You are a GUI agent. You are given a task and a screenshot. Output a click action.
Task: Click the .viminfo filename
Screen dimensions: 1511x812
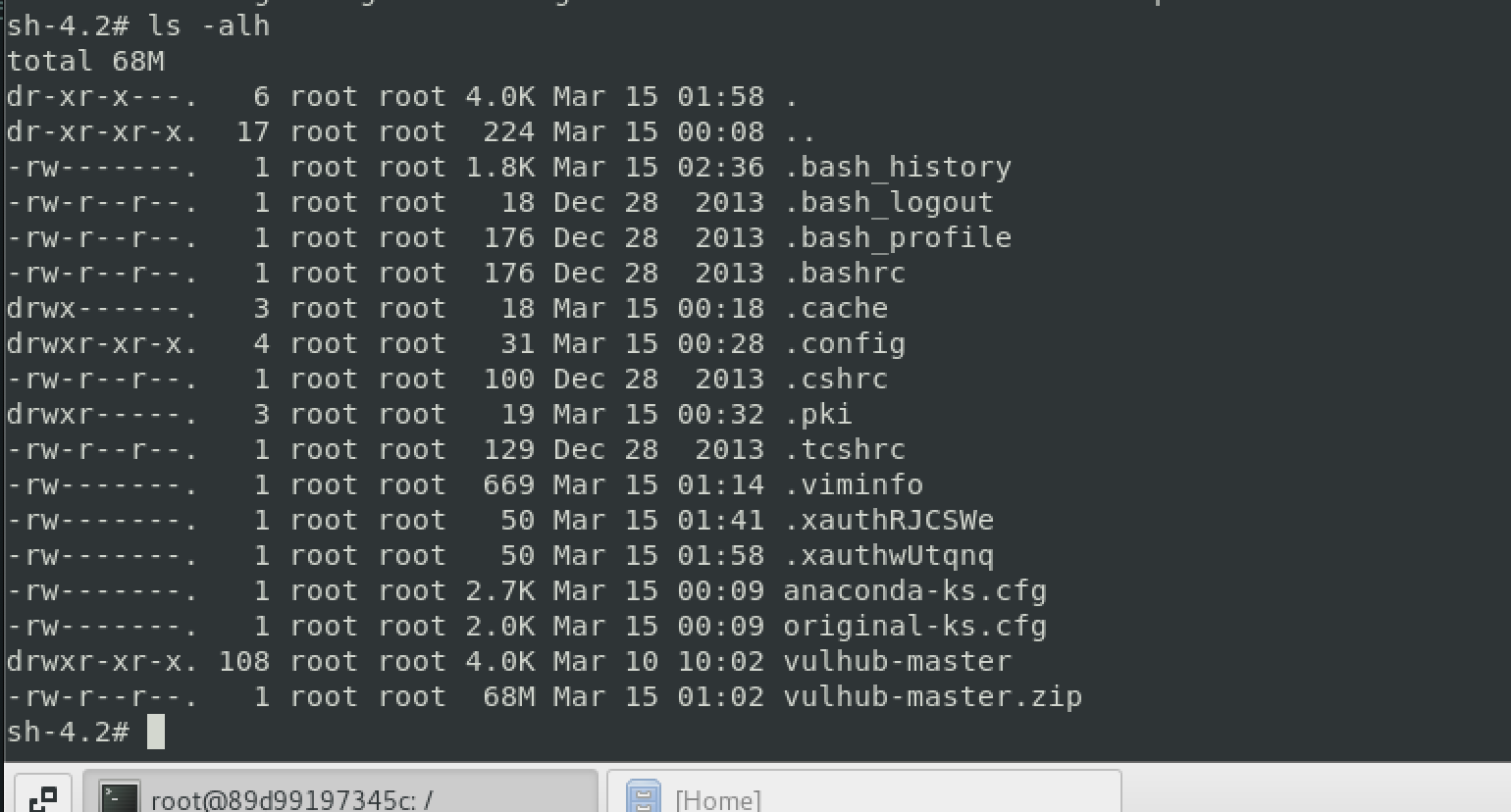(853, 484)
